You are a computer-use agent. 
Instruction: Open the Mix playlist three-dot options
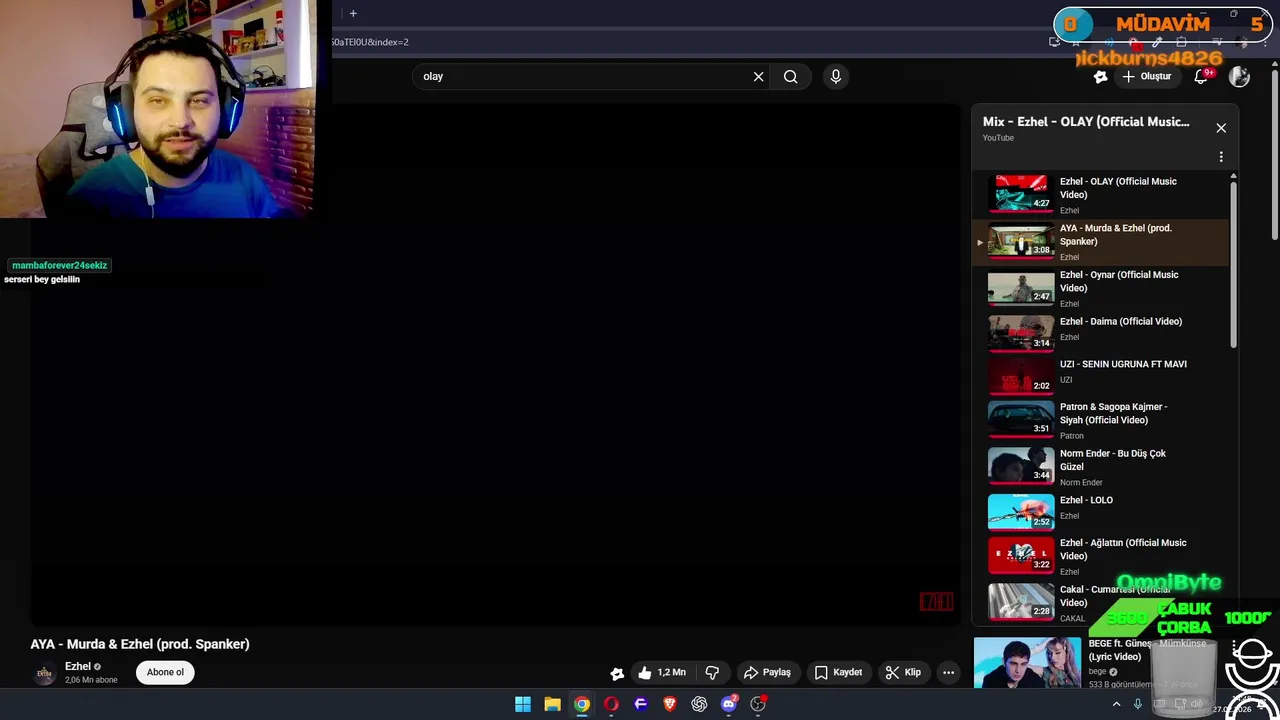point(1221,157)
